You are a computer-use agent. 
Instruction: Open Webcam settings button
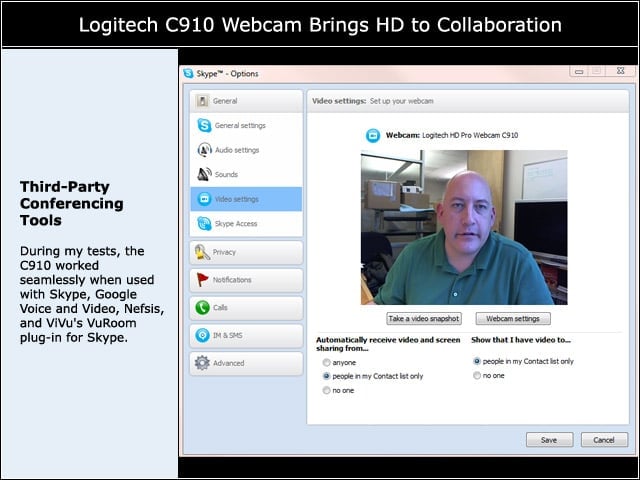tap(513, 319)
